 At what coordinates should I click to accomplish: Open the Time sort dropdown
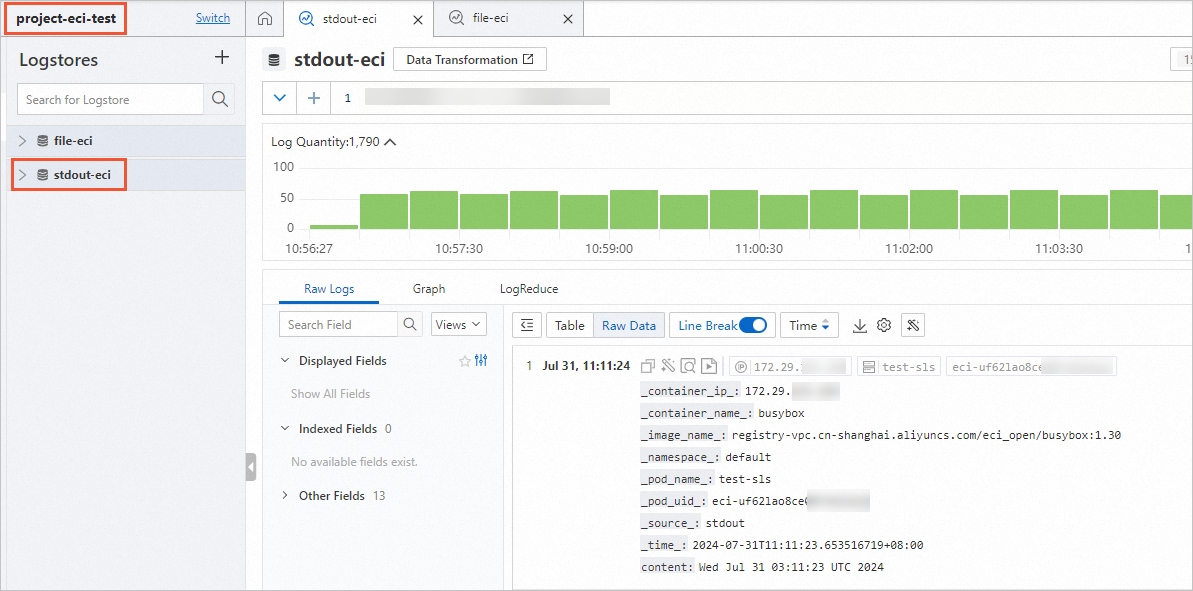click(810, 326)
